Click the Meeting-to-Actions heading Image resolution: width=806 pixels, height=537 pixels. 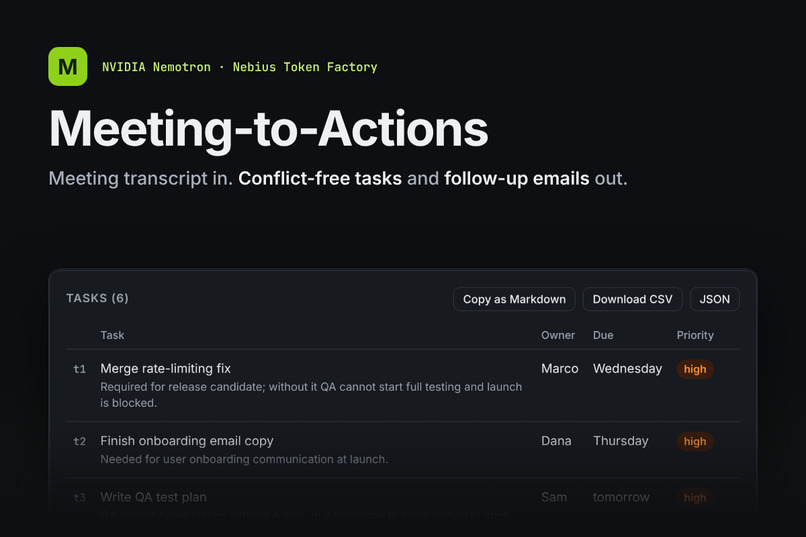pos(268,129)
